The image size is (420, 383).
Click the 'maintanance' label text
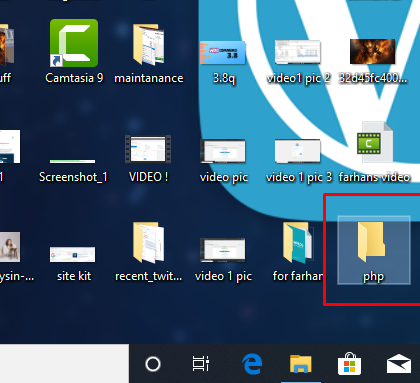[x=149, y=78]
